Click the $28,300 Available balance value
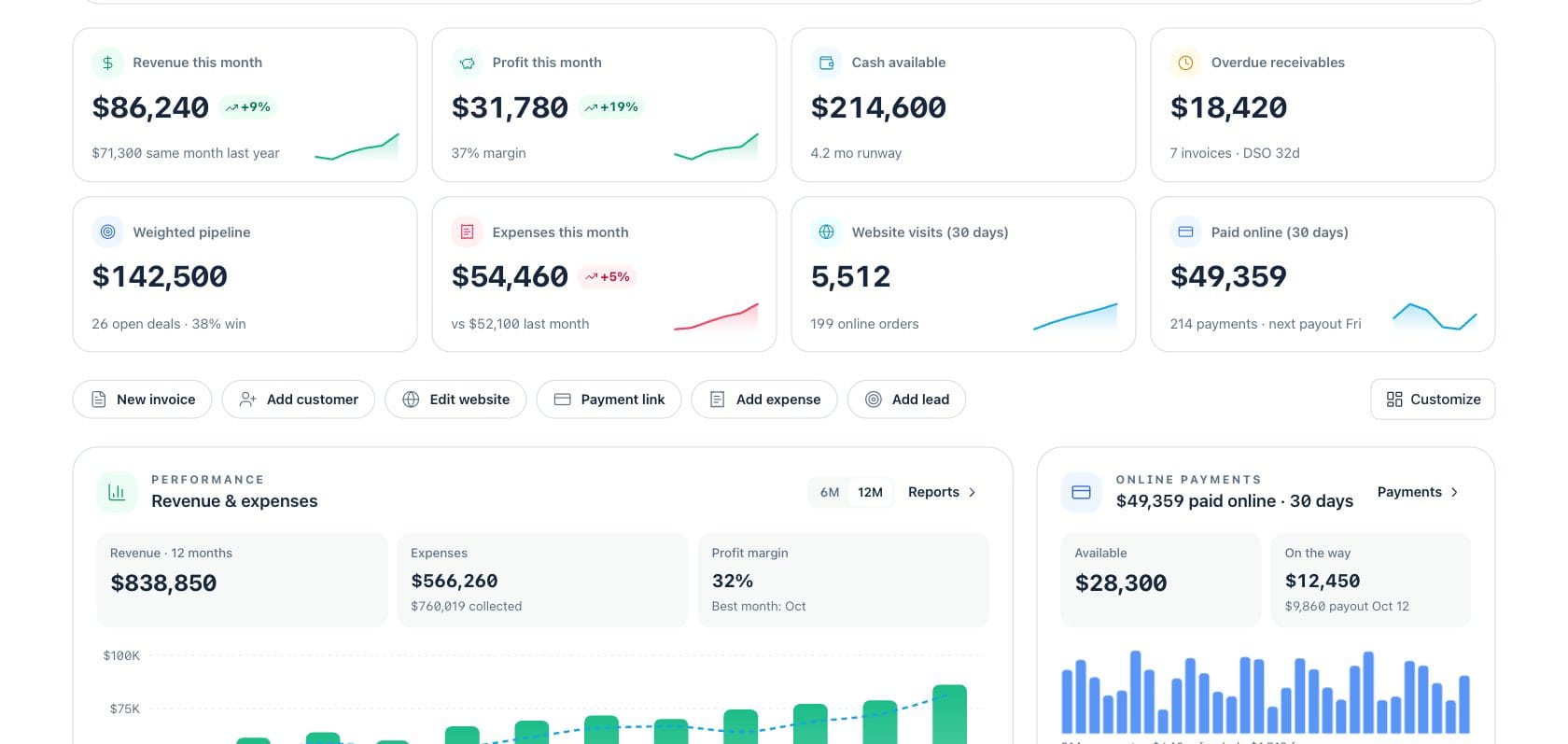Image resolution: width=1568 pixels, height=744 pixels. 1121,583
